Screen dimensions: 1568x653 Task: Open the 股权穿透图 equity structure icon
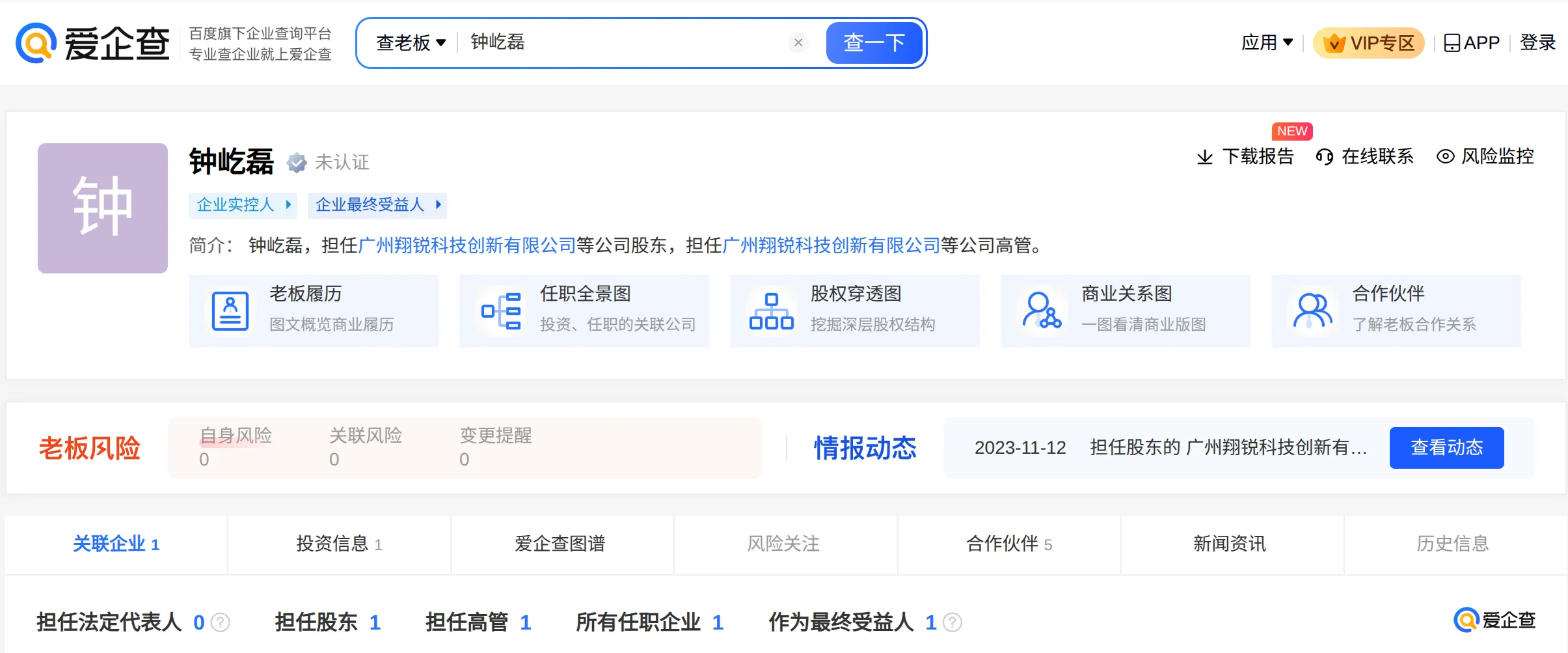[x=772, y=311]
